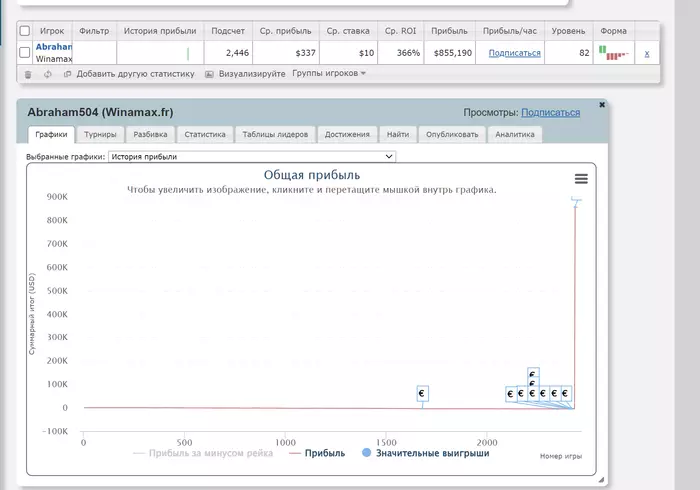Open the Найти tab
The image size is (700, 490).
[x=398, y=134]
